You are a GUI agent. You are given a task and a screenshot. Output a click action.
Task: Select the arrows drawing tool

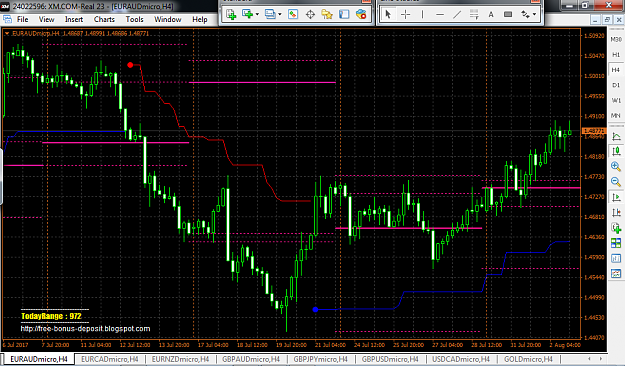(x=525, y=15)
